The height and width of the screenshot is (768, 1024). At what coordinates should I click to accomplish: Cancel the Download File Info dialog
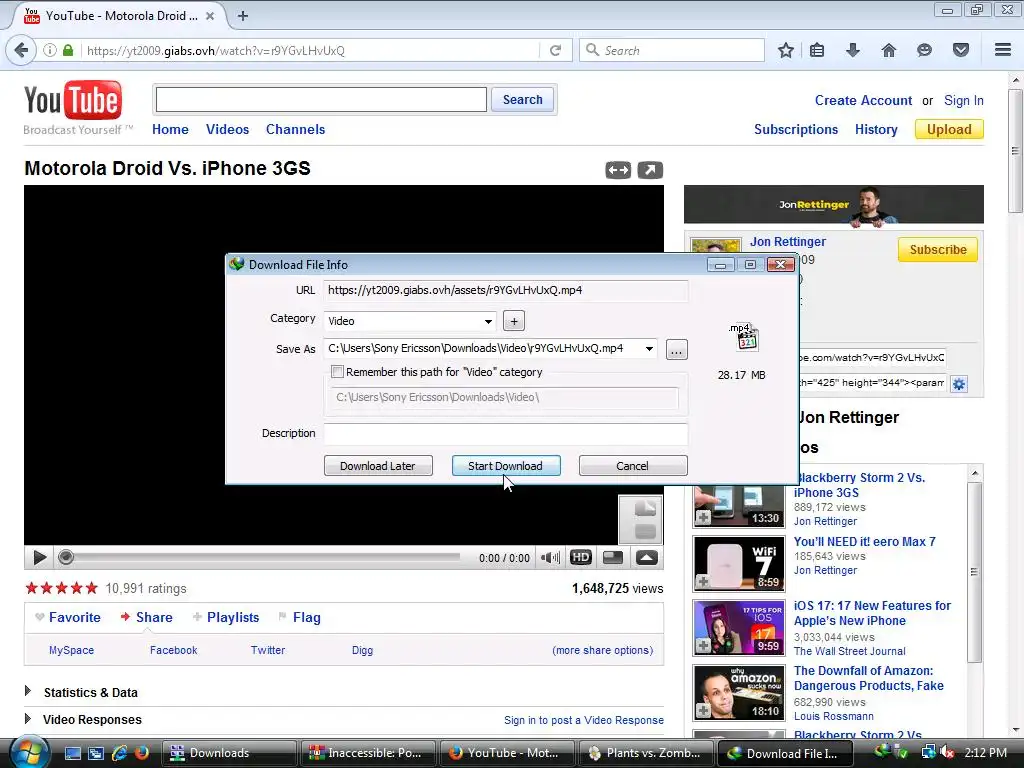pos(632,466)
